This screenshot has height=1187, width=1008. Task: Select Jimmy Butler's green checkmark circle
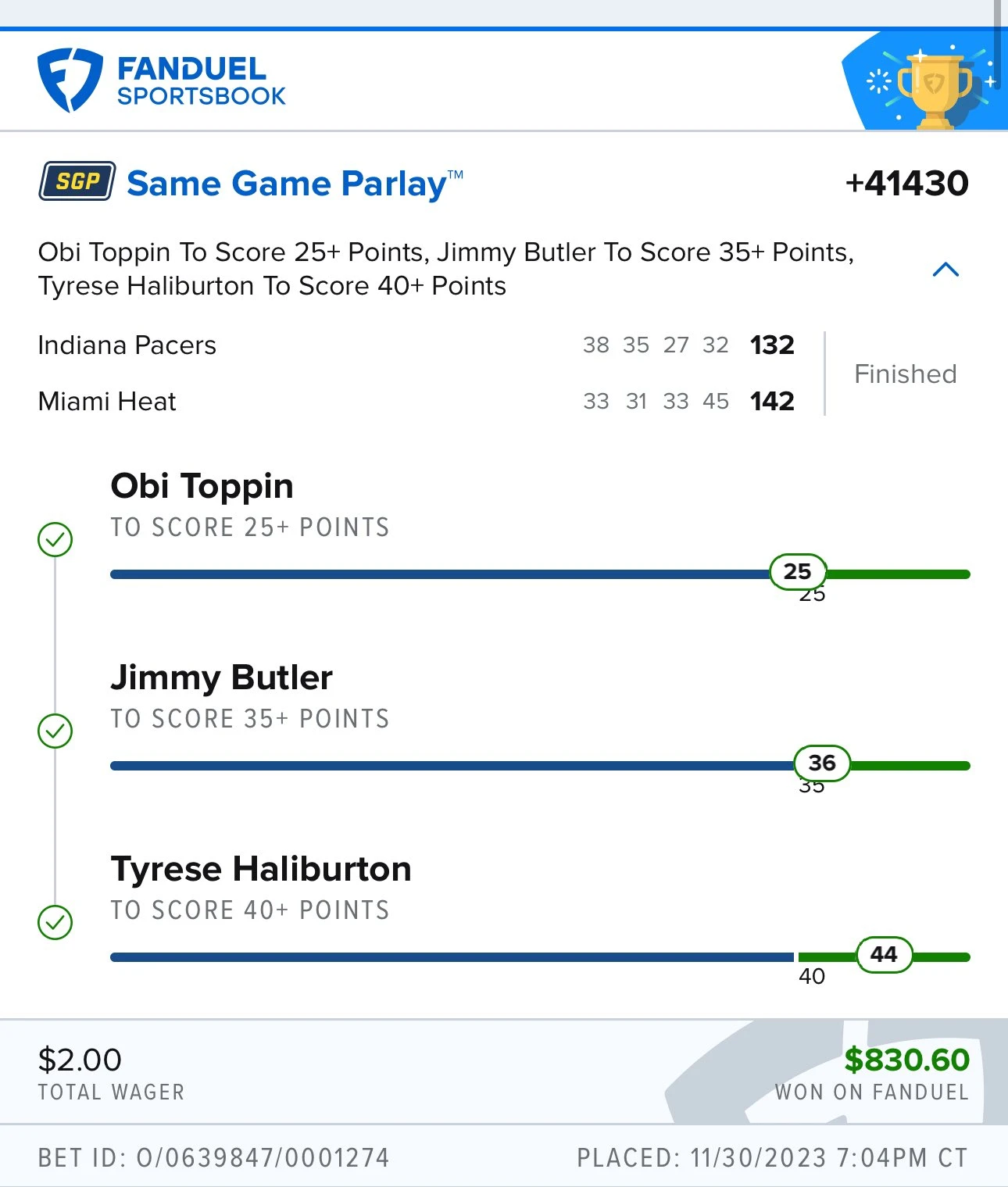click(x=55, y=731)
